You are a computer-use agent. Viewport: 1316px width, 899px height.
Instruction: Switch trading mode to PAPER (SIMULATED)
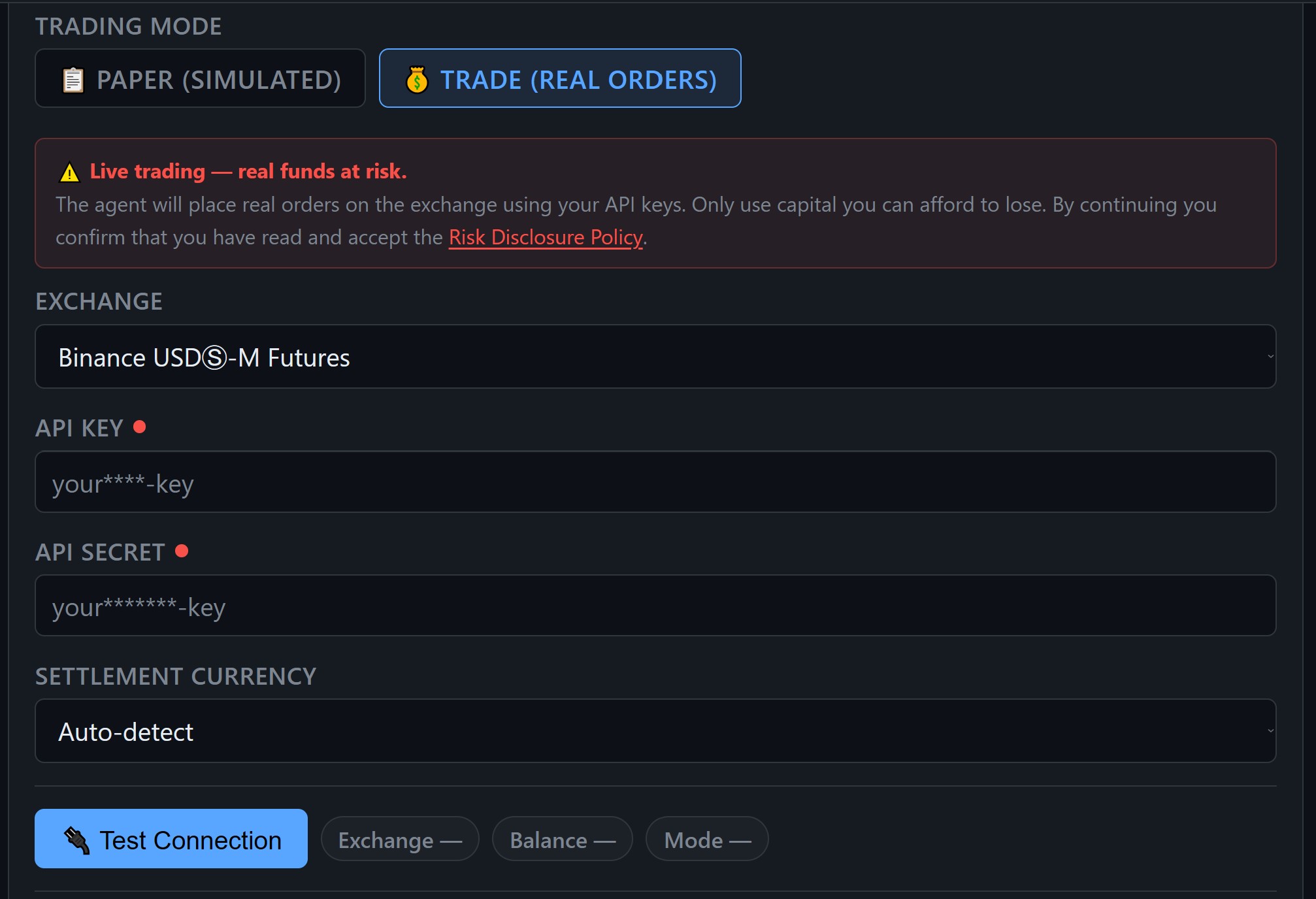(x=200, y=79)
